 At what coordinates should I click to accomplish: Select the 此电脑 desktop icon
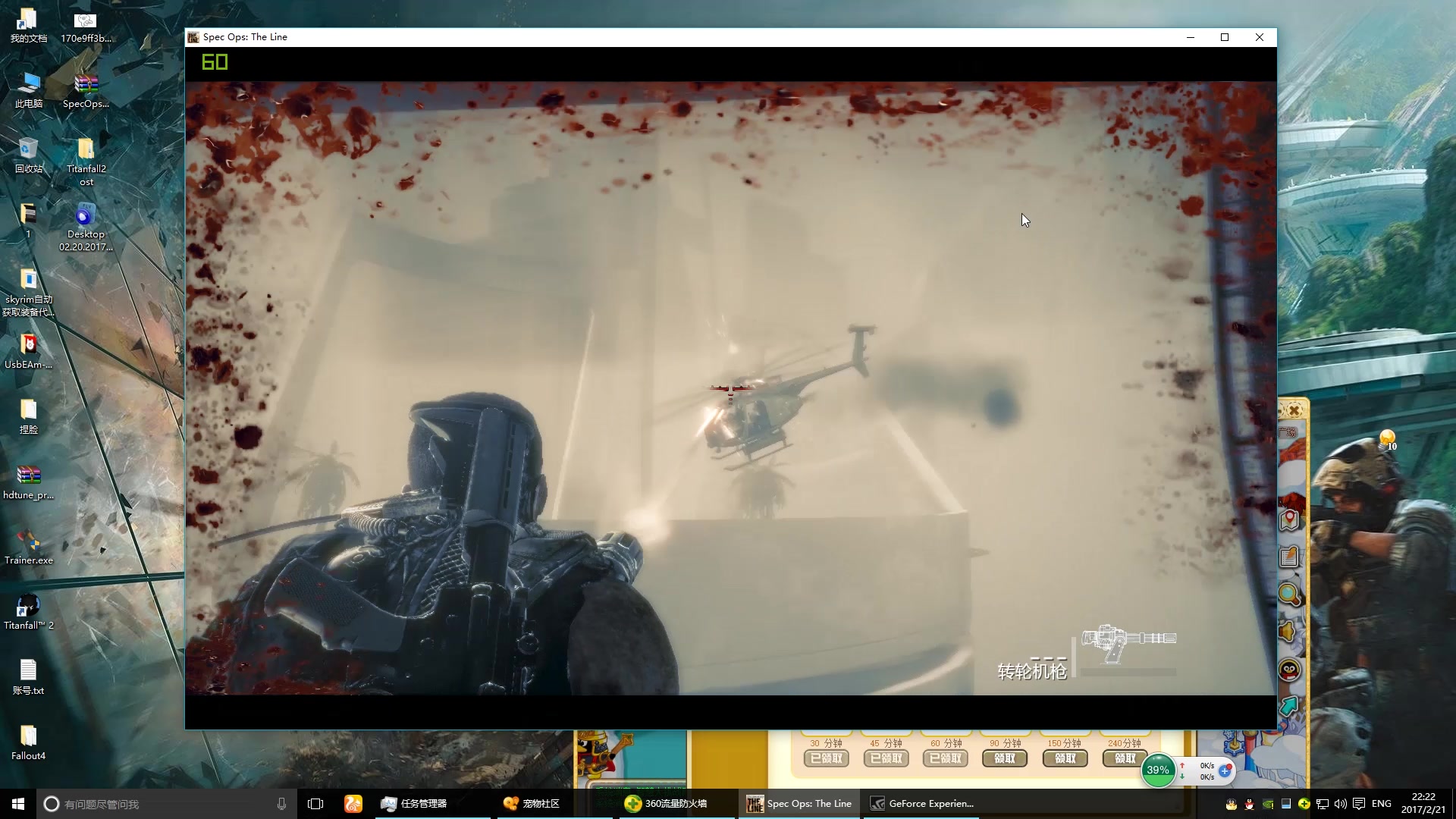[x=28, y=90]
